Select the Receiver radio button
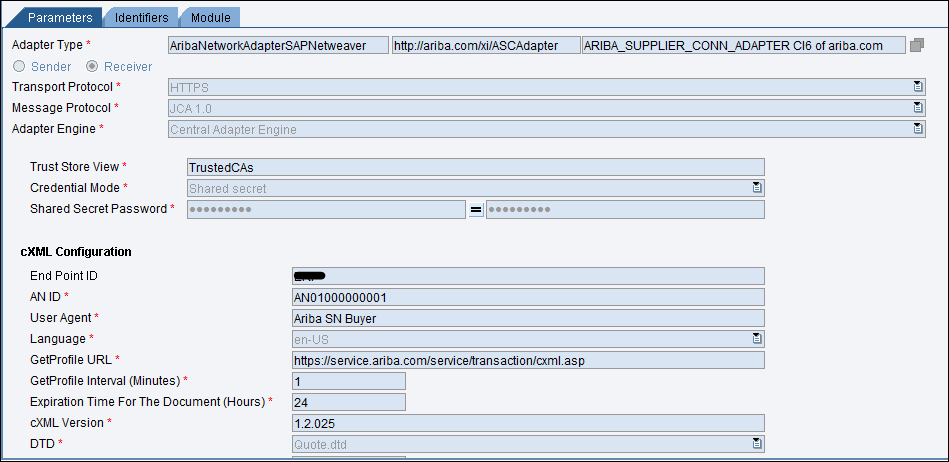This screenshot has height=462, width=949. (93, 66)
